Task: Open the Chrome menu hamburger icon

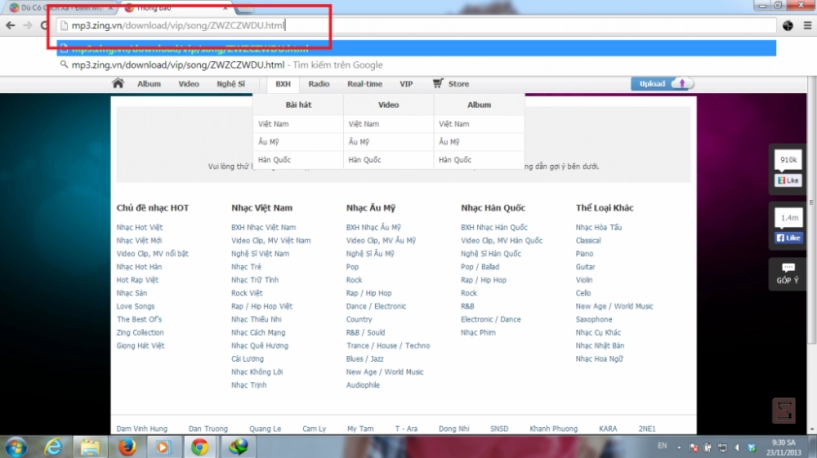Action: (x=807, y=25)
